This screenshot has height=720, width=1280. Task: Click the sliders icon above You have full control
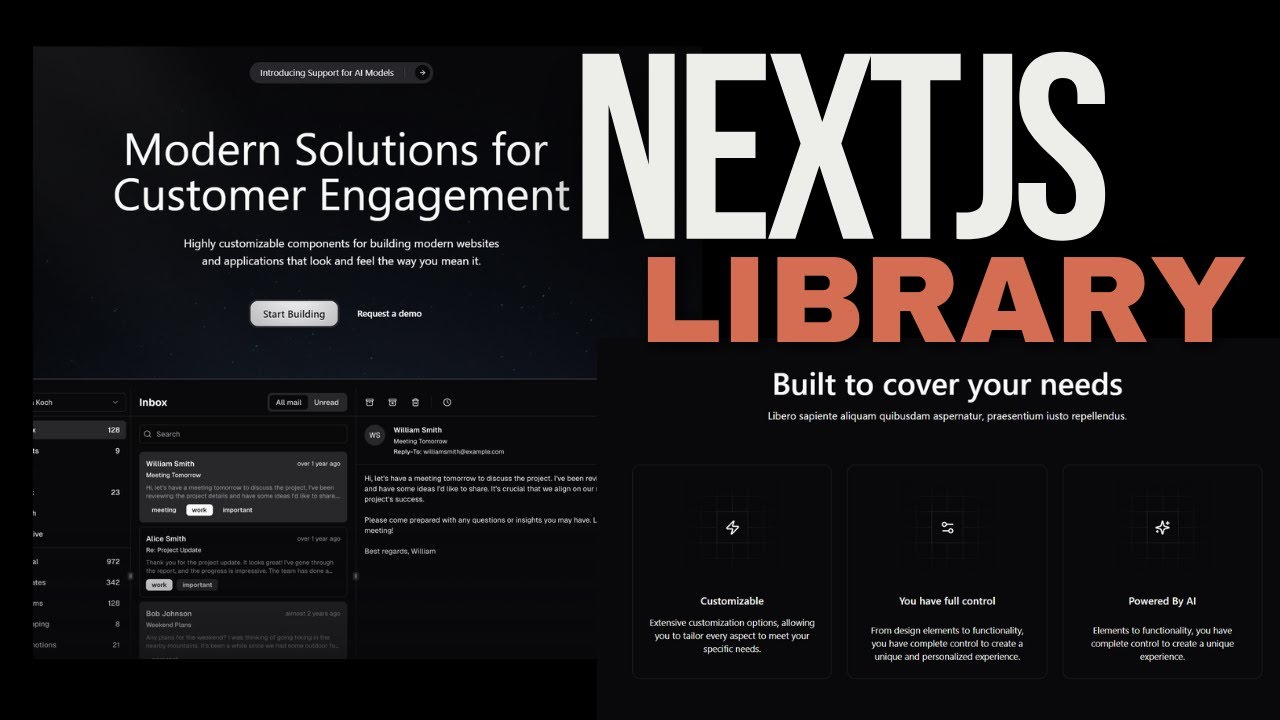947,527
